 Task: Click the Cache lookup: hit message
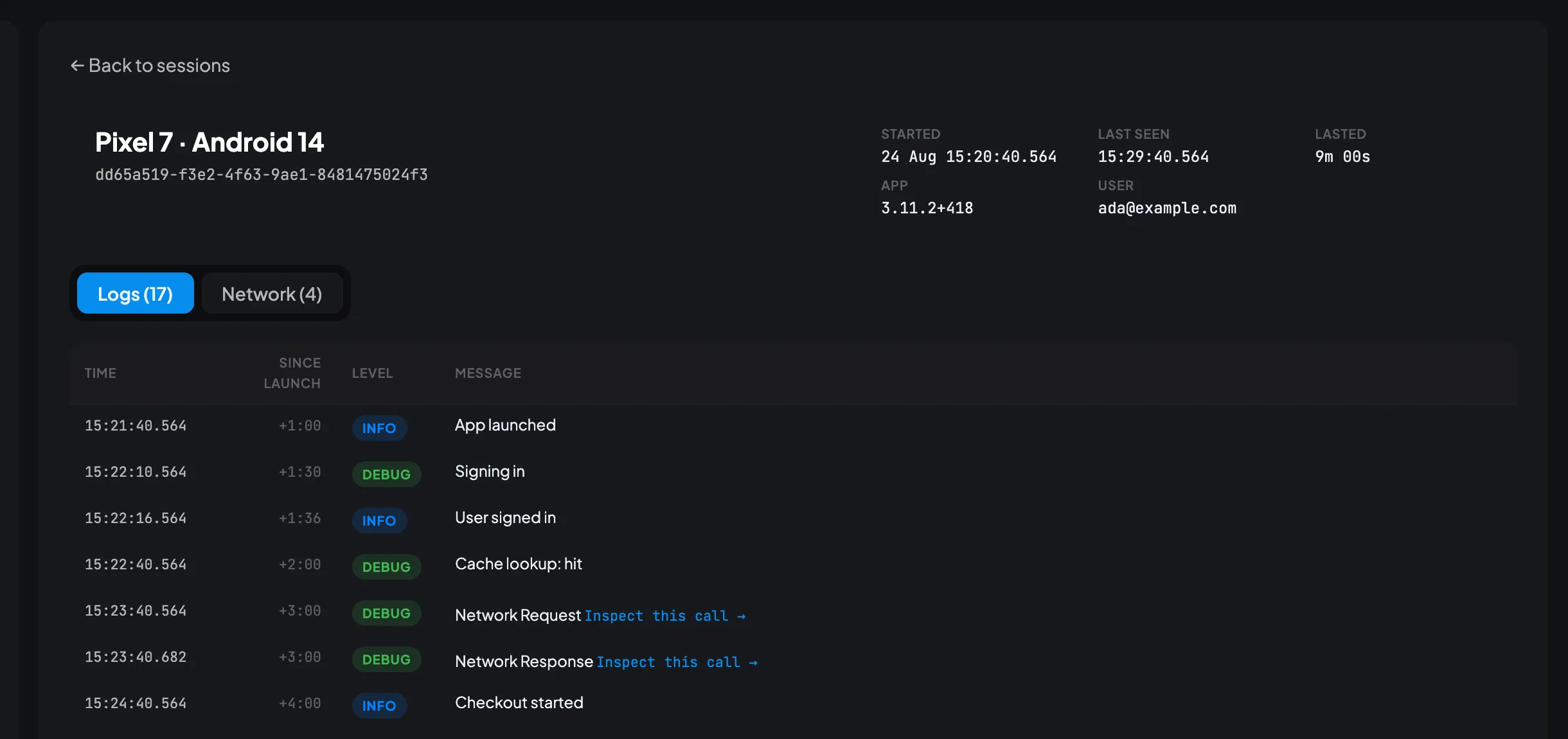(x=519, y=564)
